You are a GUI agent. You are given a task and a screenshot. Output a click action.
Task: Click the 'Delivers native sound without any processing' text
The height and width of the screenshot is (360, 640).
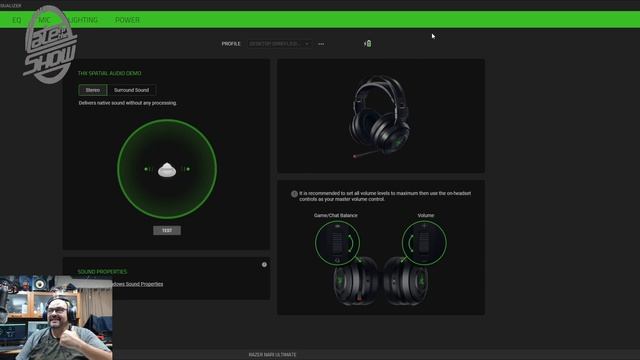[x=128, y=103]
